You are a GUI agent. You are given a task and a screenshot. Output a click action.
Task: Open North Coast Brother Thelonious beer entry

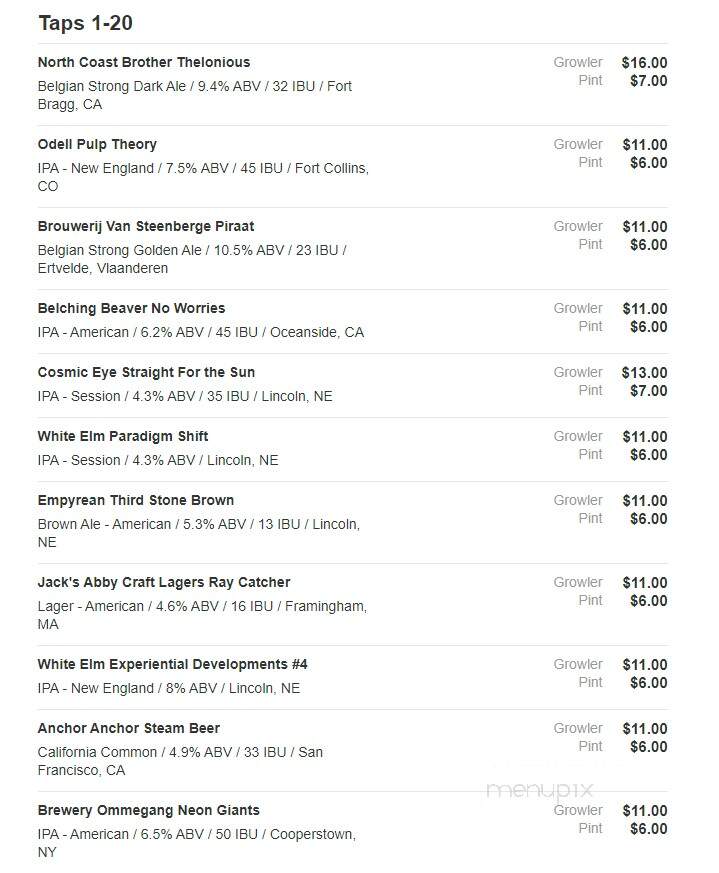[144, 62]
